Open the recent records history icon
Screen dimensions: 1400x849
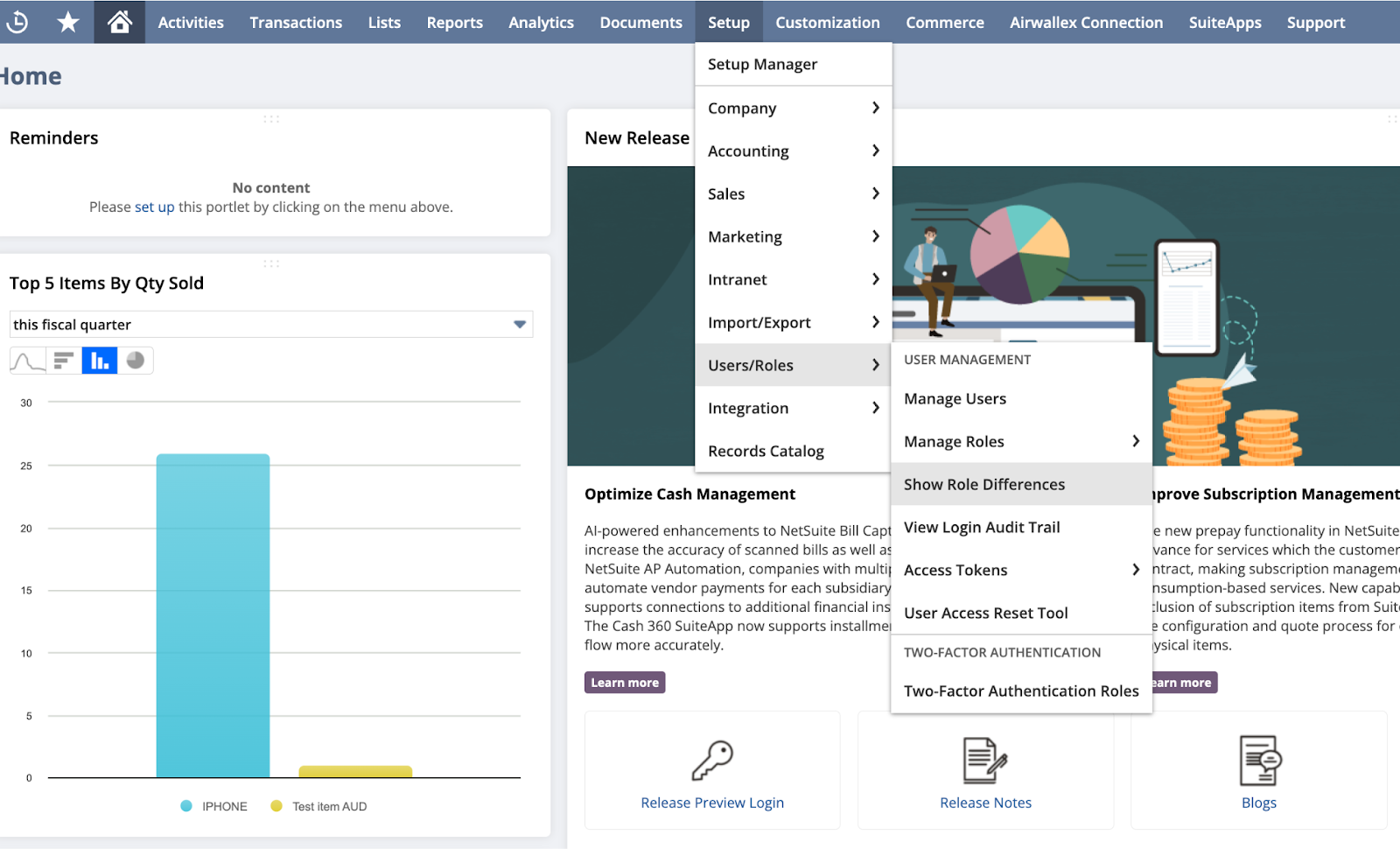pos(17,22)
